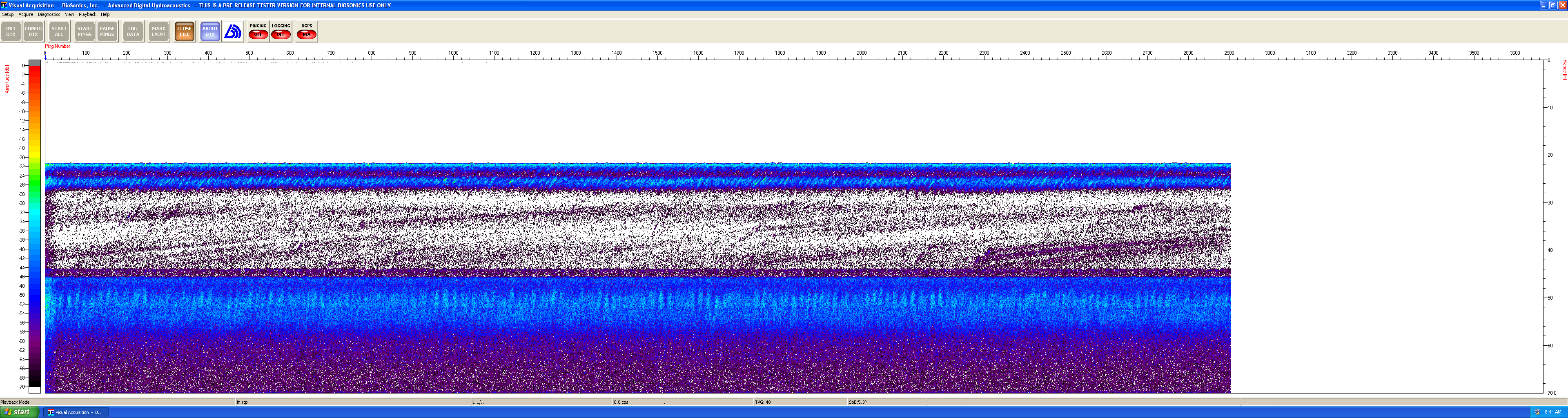Open the Diagnostics menu
Viewport: 1568px width, 418px height.
click(49, 14)
